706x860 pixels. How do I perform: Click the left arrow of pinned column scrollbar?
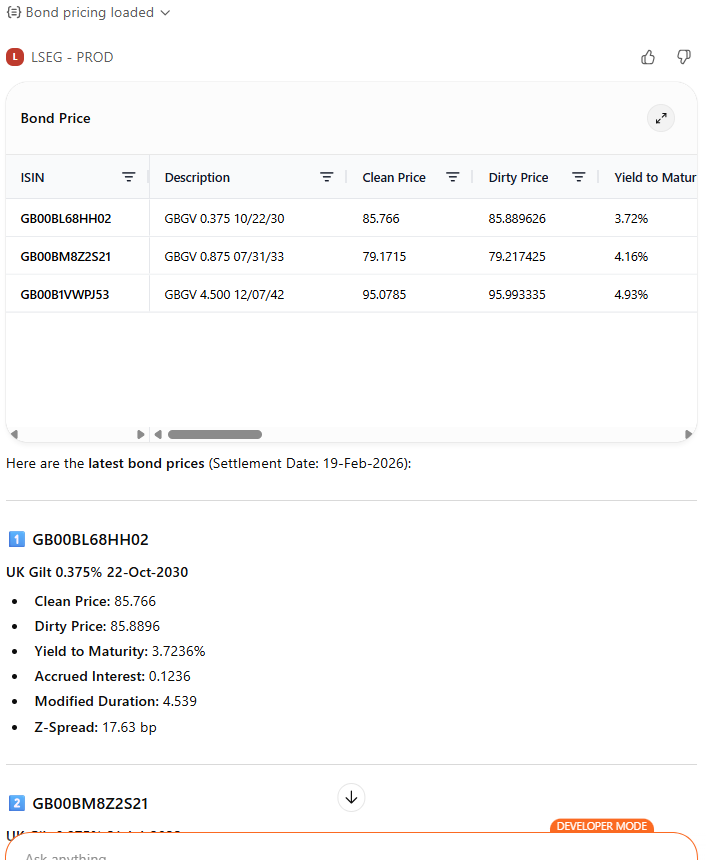13,434
